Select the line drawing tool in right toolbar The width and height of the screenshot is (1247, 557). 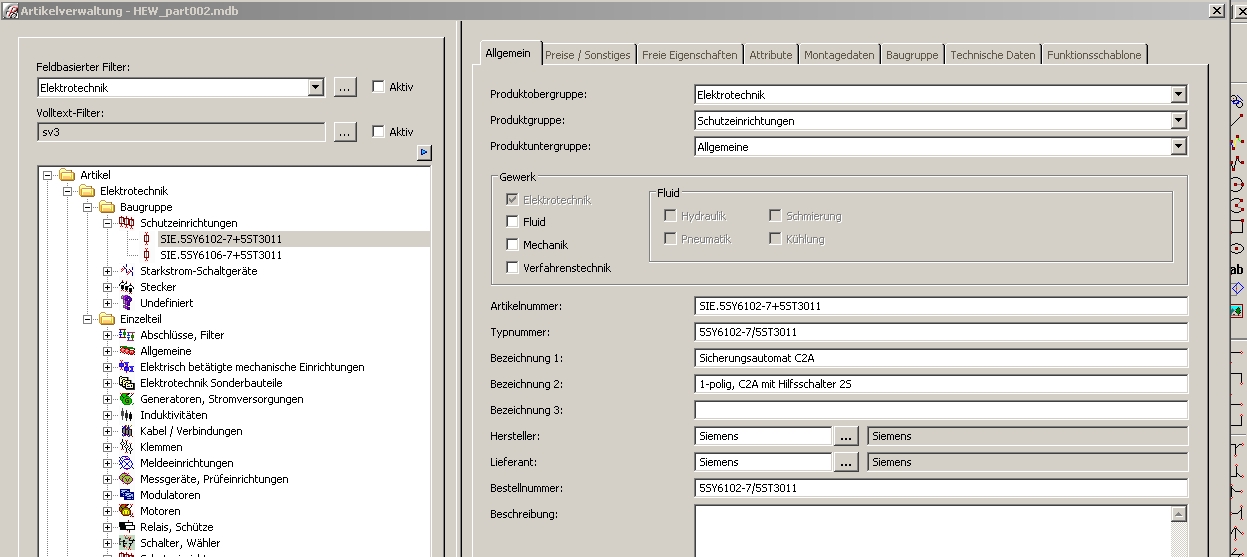click(1237, 120)
